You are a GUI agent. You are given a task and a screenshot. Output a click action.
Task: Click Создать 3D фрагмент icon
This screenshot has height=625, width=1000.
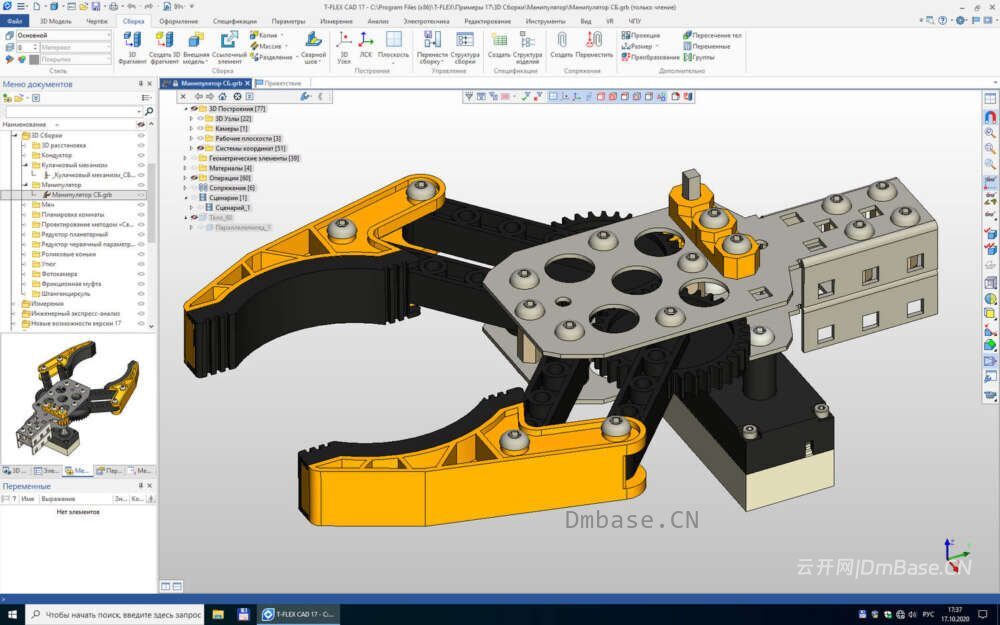(x=164, y=41)
